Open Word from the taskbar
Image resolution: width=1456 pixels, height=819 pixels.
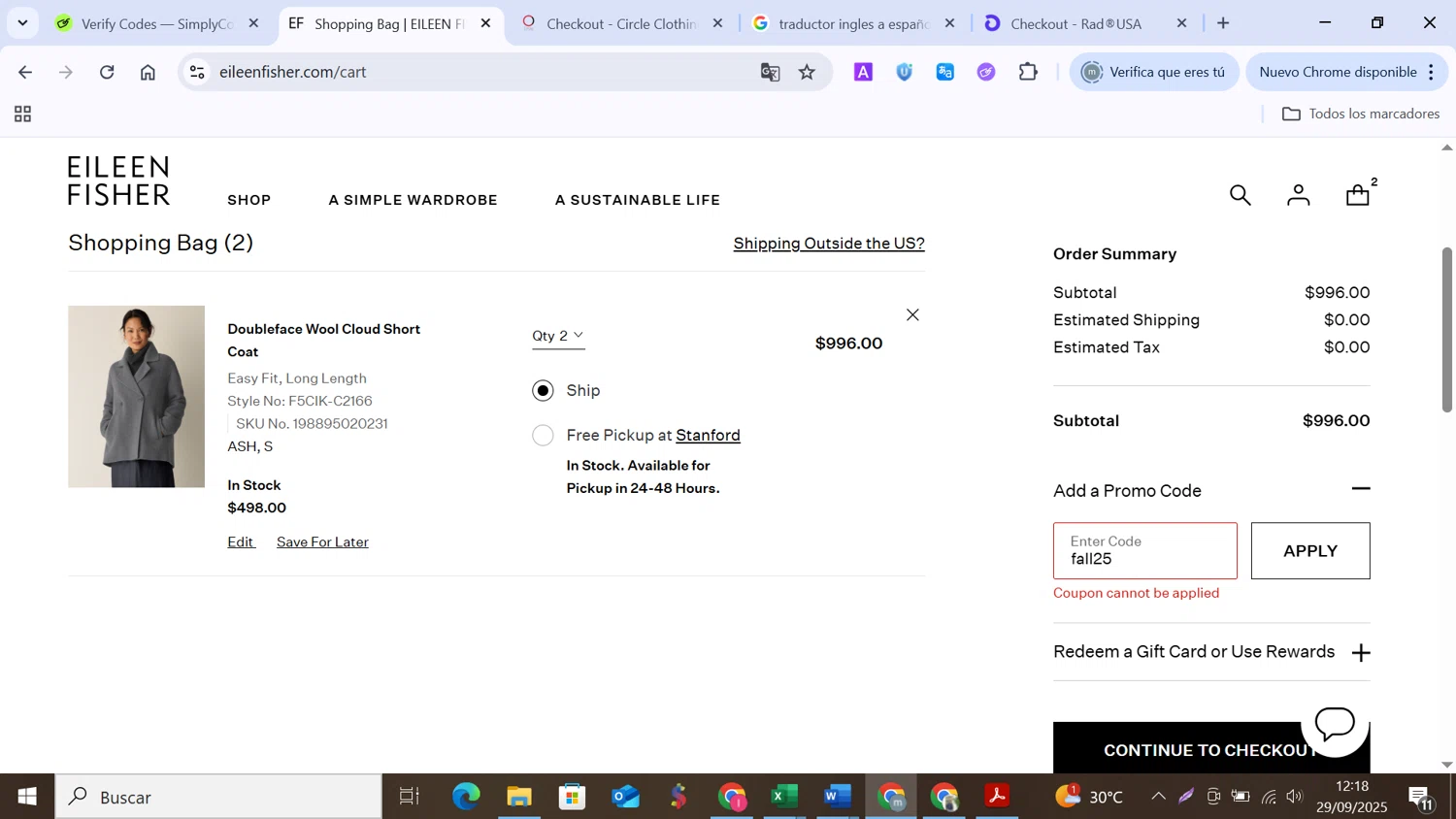[837, 797]
